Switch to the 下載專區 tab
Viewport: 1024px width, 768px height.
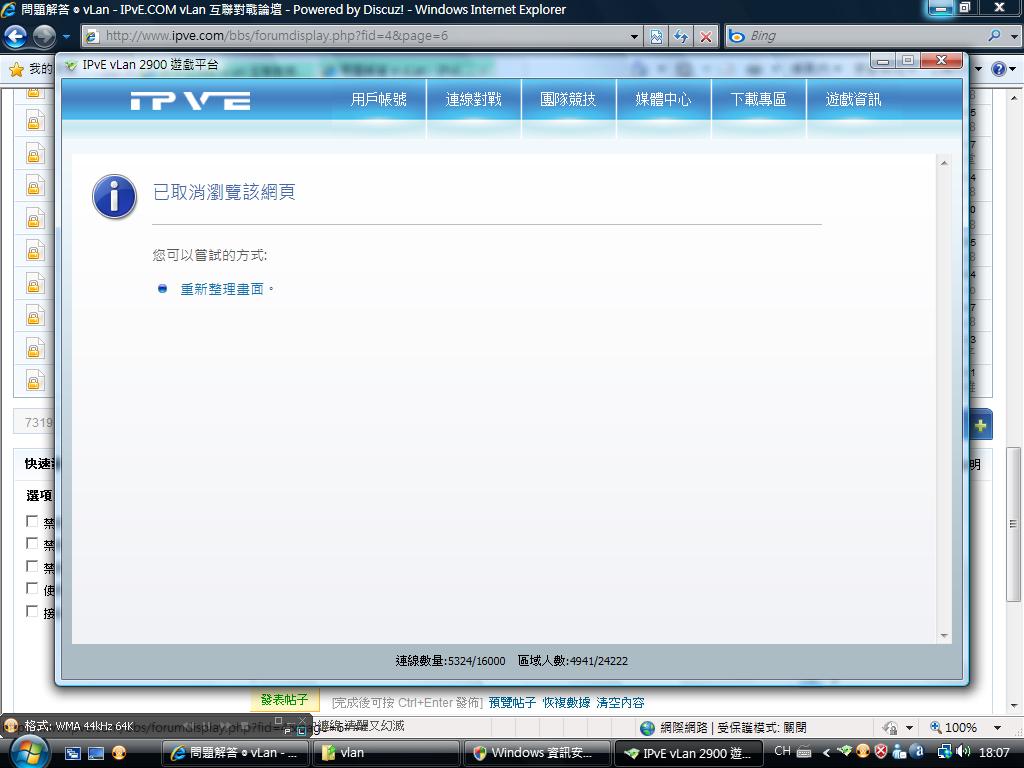[x=758, y=100]
